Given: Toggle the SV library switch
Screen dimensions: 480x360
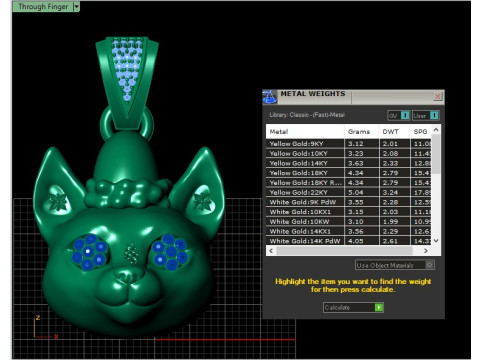Looking at the screenshot, I should tap(399, 115).
